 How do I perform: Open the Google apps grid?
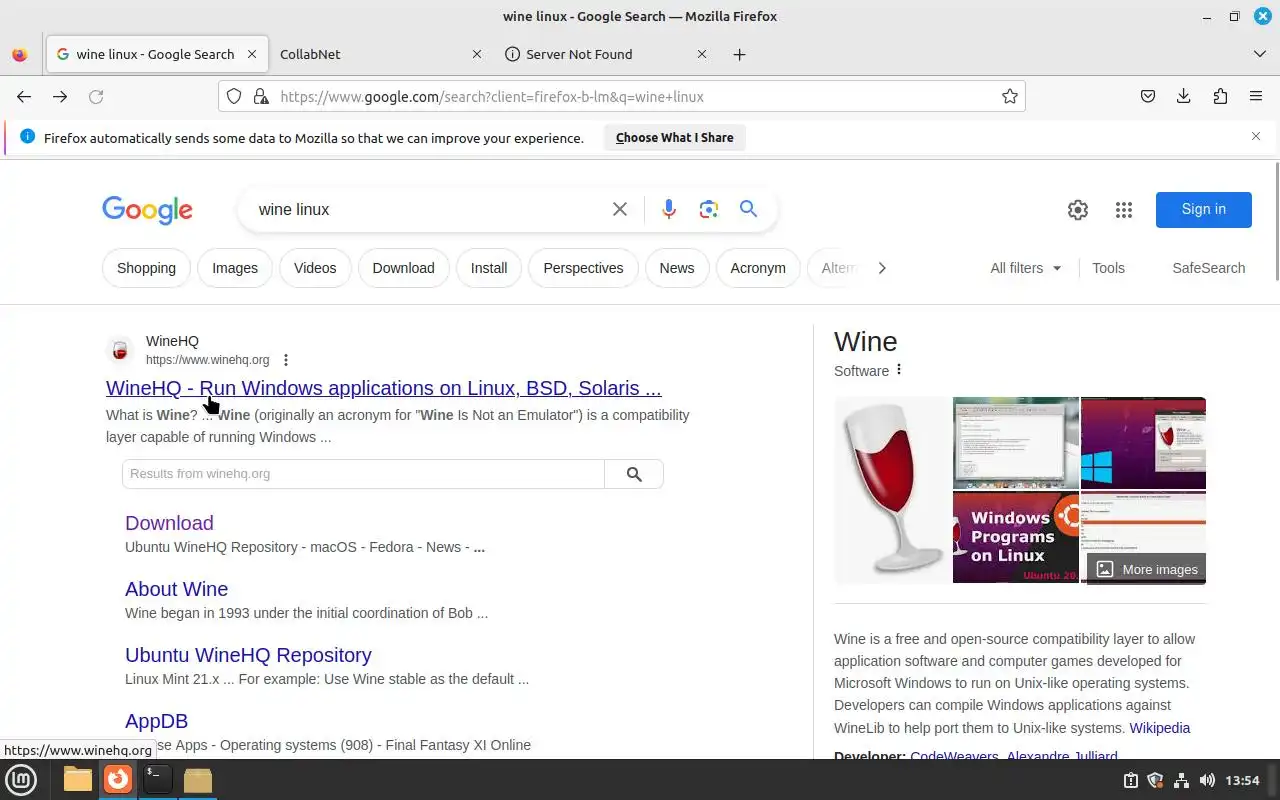coord(1124,209)
